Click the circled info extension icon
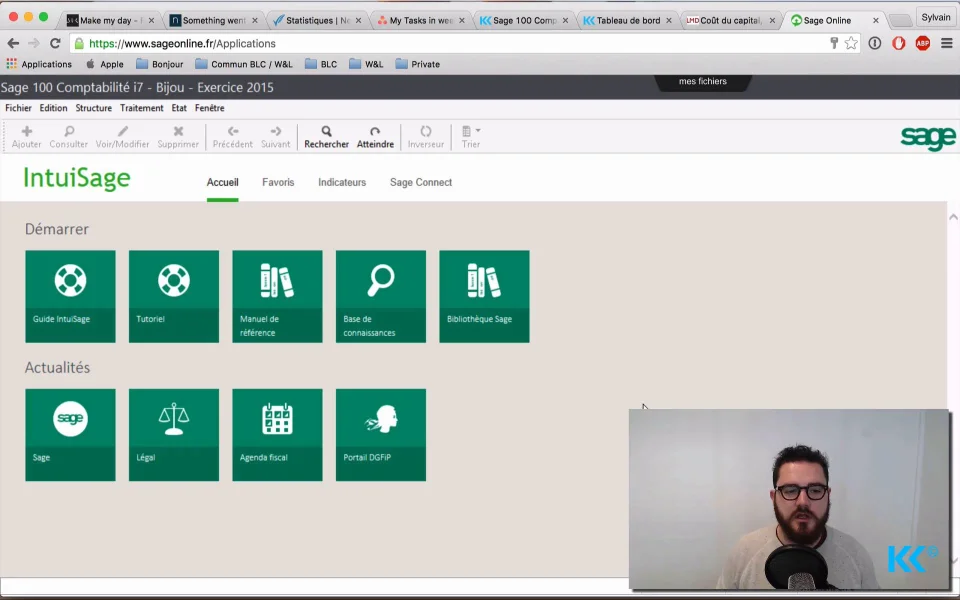The image size is (960, 600). coord(874,43)
